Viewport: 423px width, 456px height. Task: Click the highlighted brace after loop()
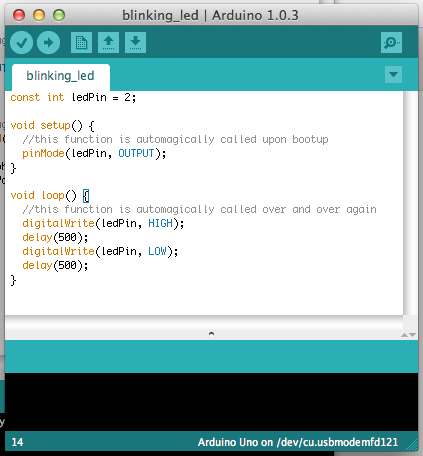[x=86, y=196]
